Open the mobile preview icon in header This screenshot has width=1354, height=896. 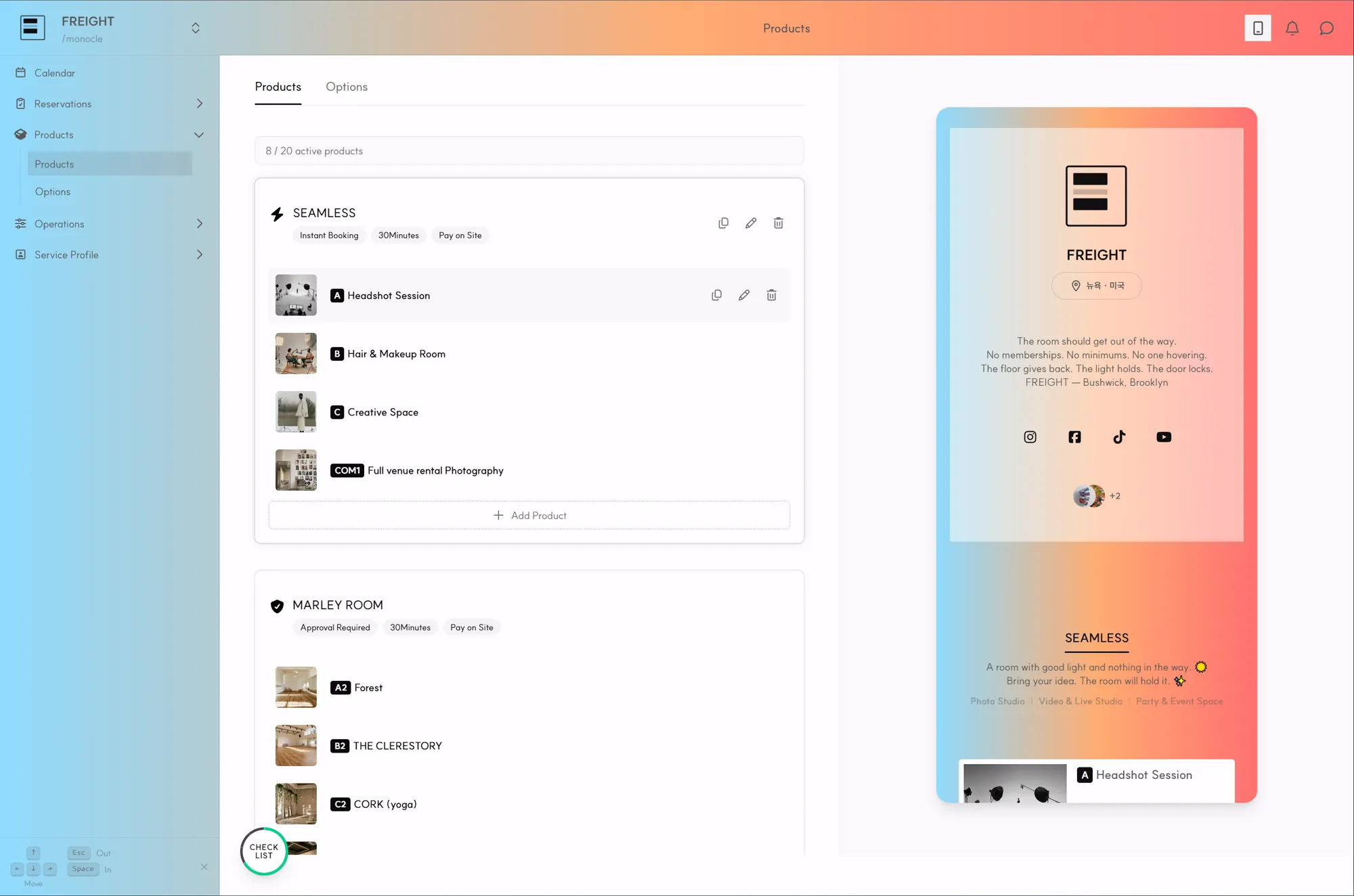click(1257, 28)
